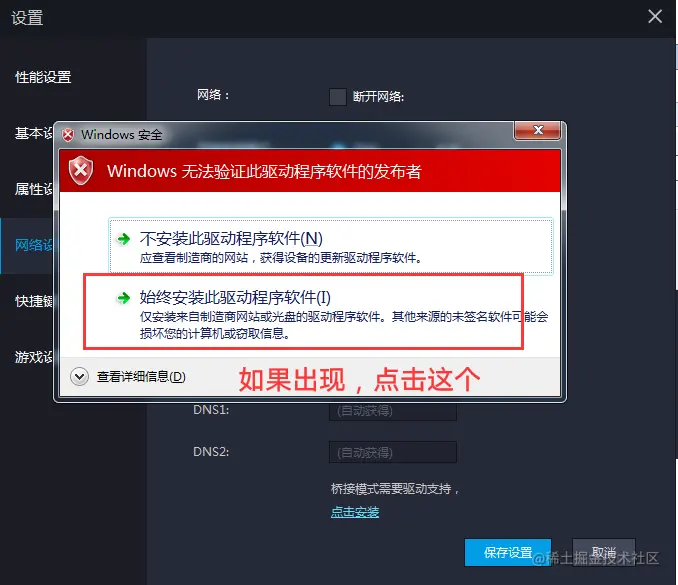The width and height of the screenshot is (678, 585).
Task: Click the 网络： label
Action: click(x=213, y=94)
